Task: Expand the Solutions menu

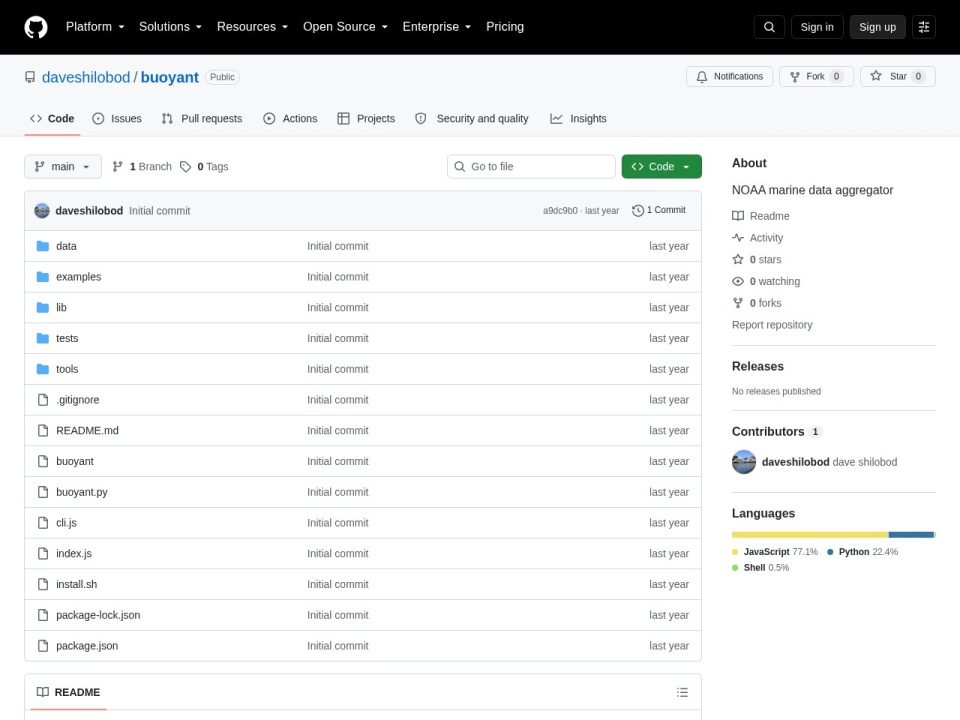Action: (170, 27)
